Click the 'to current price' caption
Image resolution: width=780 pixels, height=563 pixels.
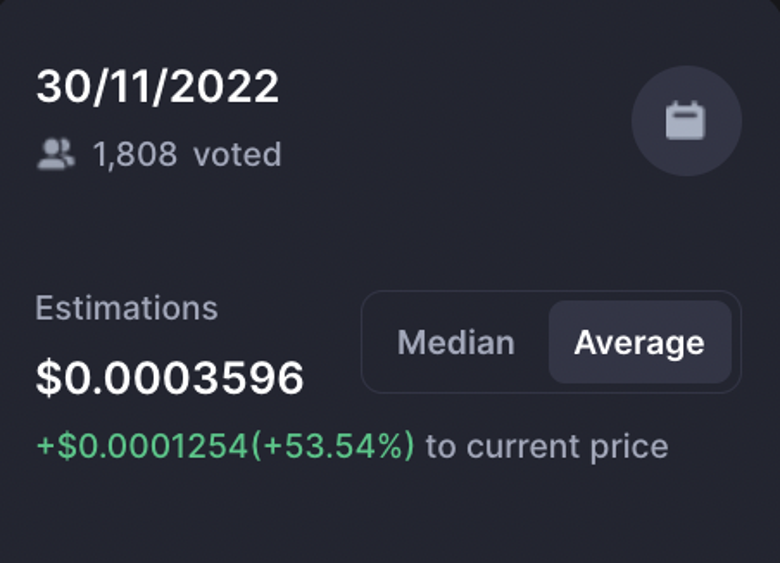547,447
